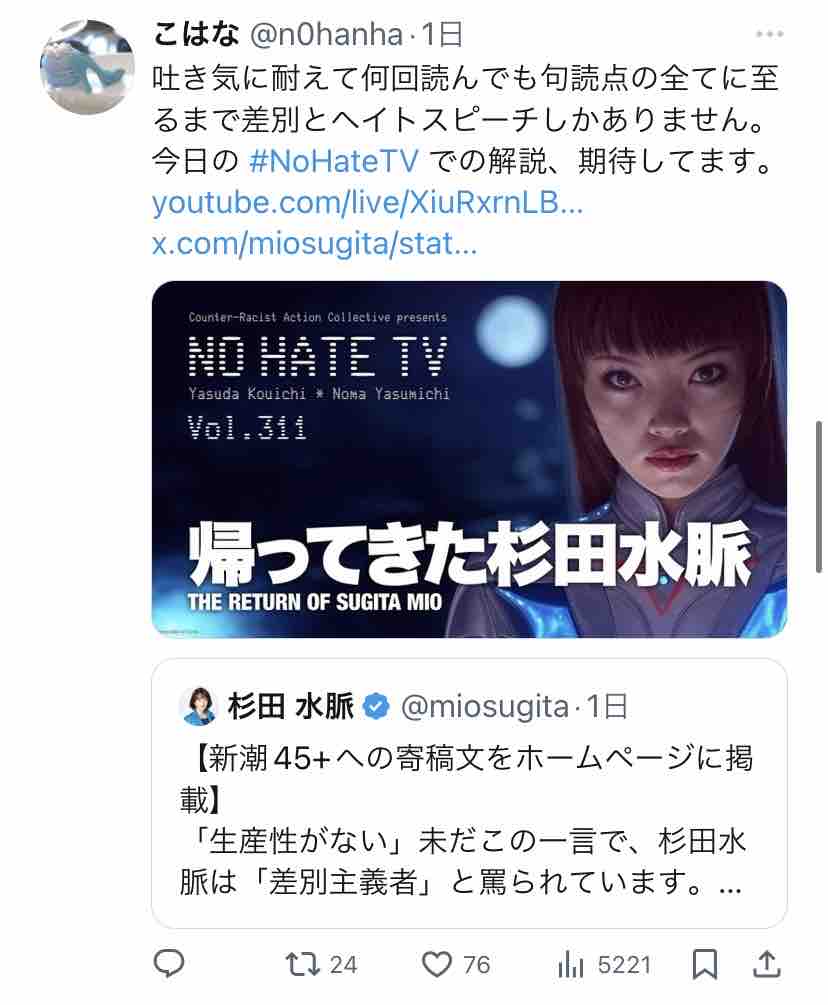Tap the share upload icon

pos(766,964)
